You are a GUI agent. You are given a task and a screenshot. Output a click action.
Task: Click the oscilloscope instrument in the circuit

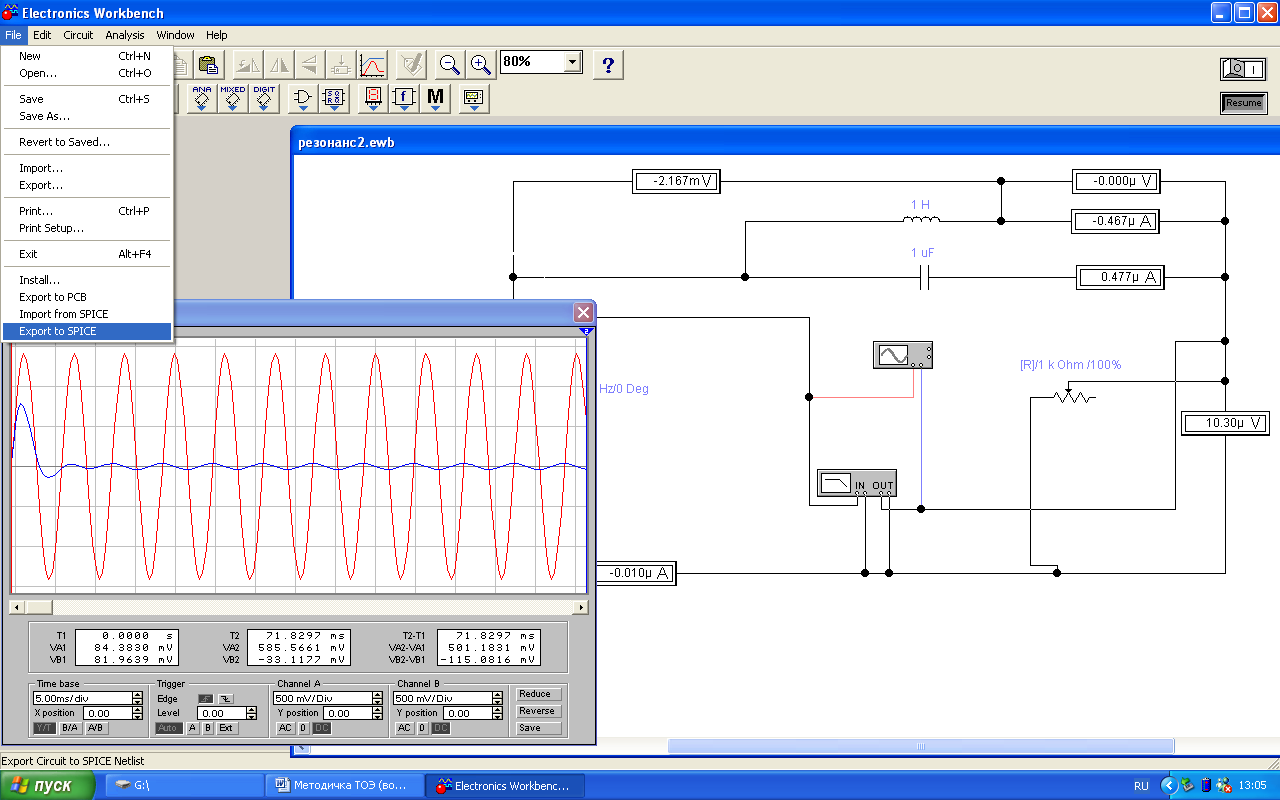coord(903,354)
